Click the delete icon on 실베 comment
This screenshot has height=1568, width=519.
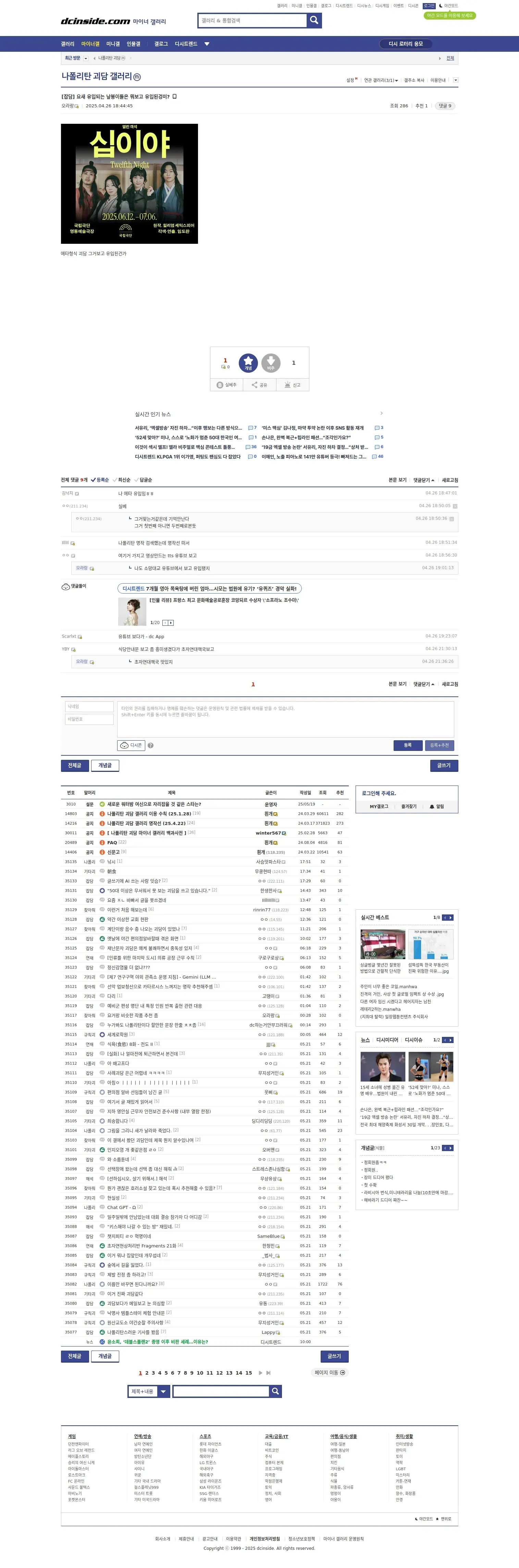(x=455, y=506)
